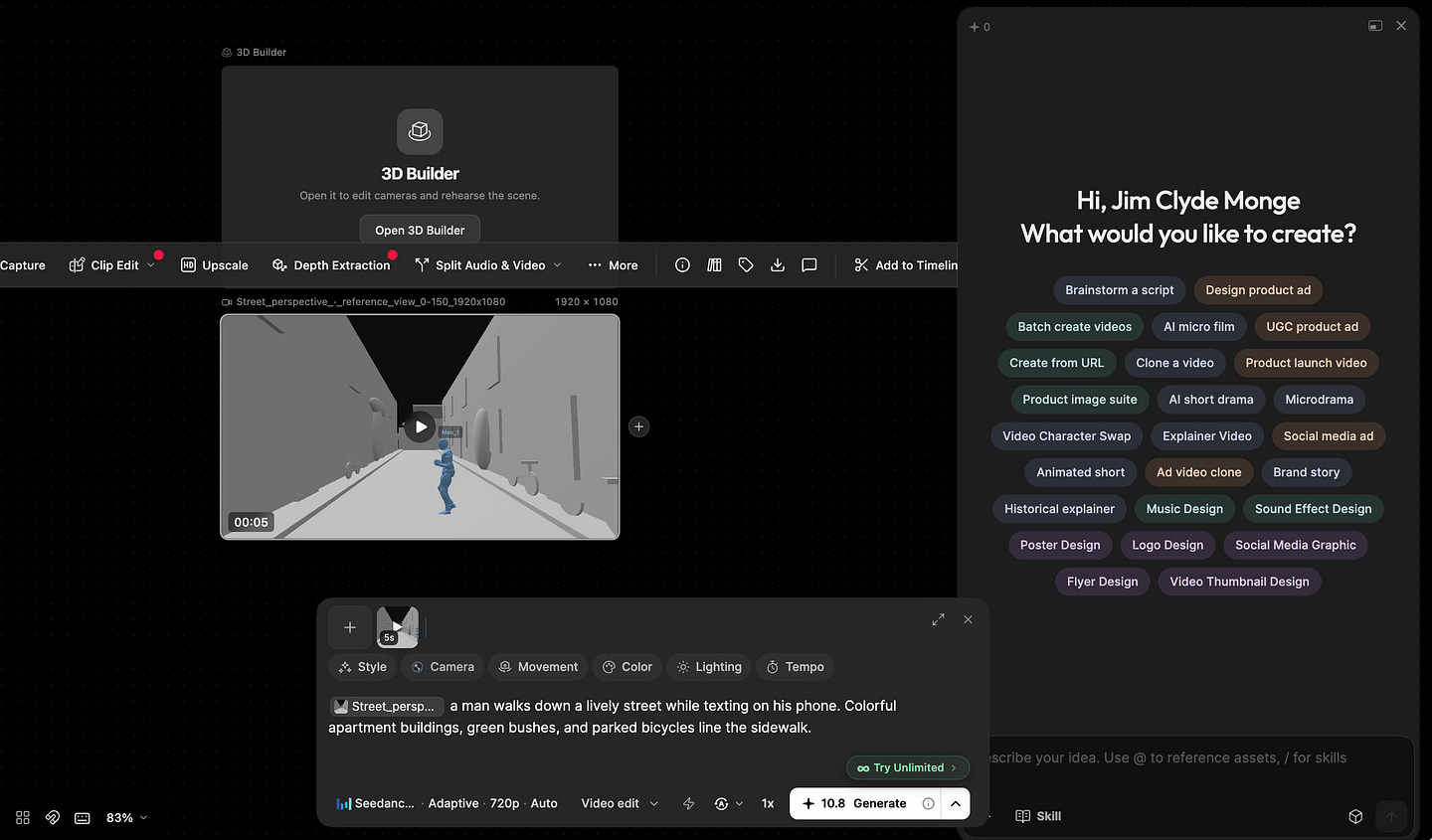Viewport: 1432px width, 840px height.
Task: Select the Tempo prompt tag
Action: point(796,667)
